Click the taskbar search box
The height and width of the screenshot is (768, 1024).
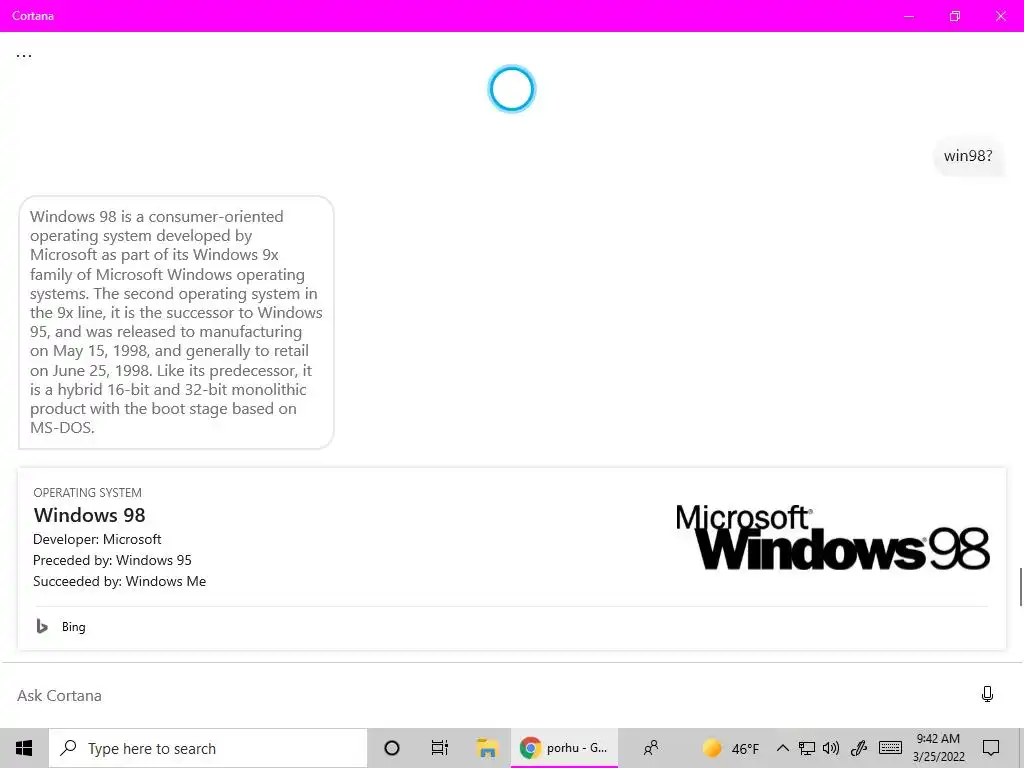208,748
